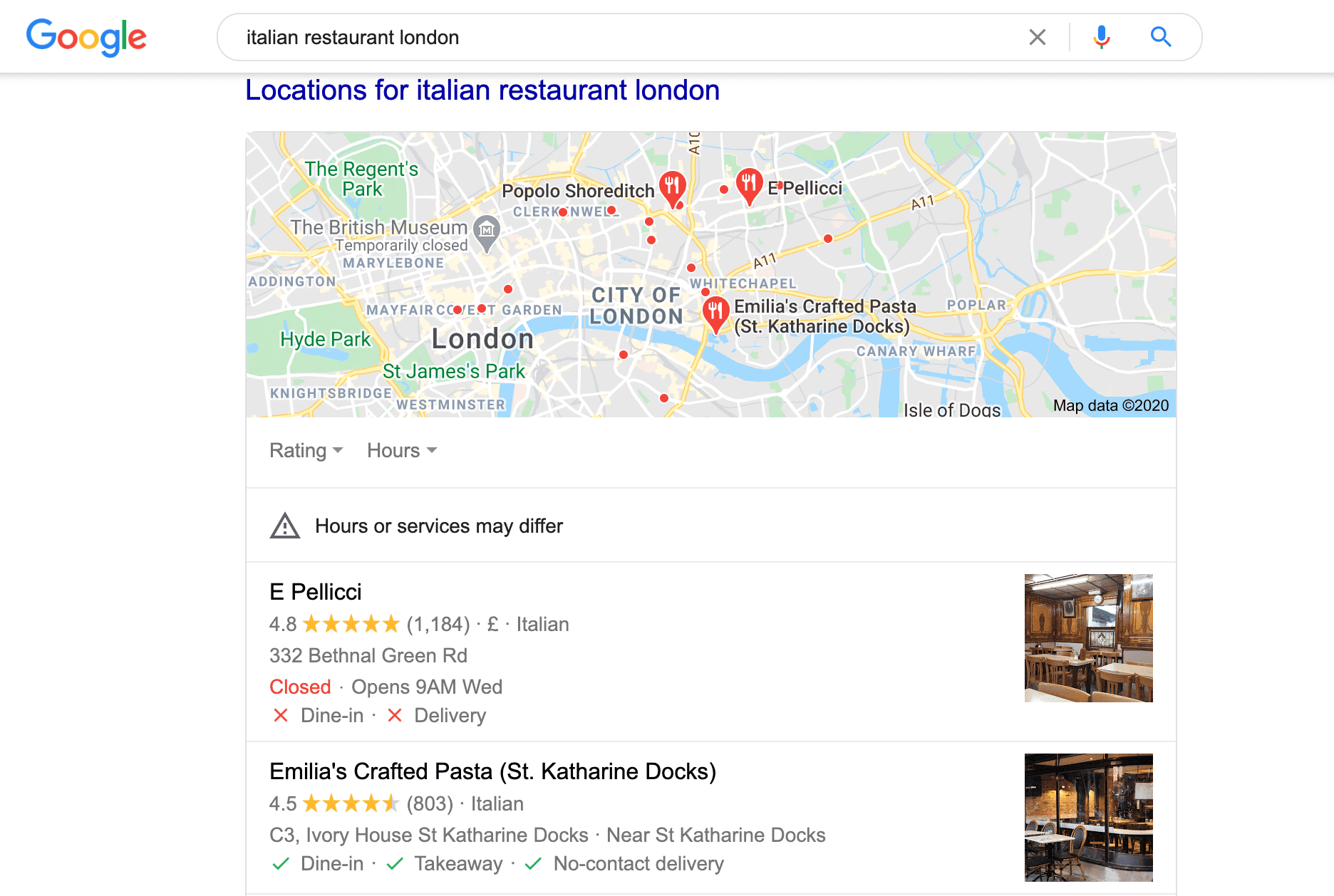Click the Map data ©2020 attribution

tap(1111, 405)
